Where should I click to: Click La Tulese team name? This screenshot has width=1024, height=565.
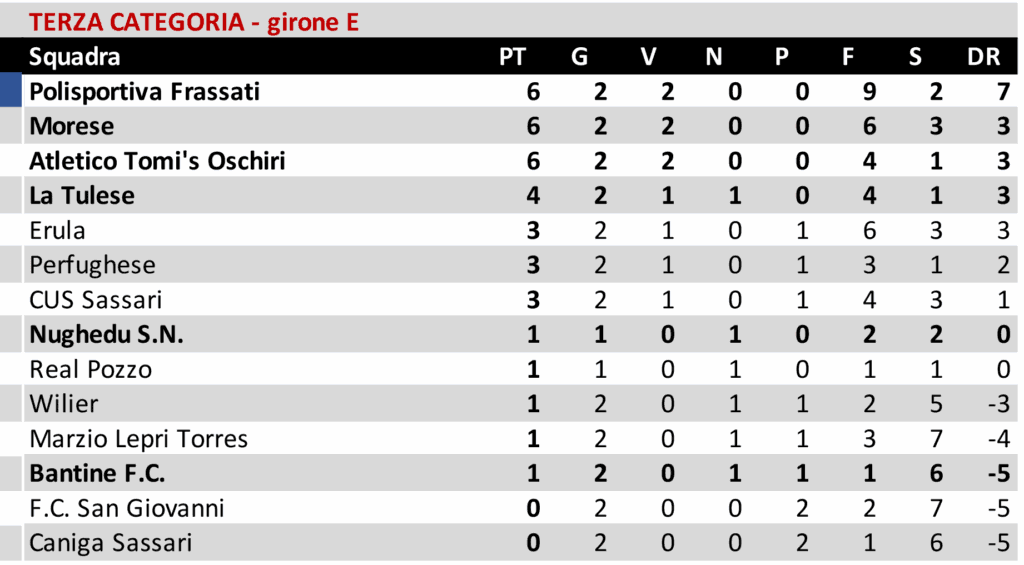(82, 196)
